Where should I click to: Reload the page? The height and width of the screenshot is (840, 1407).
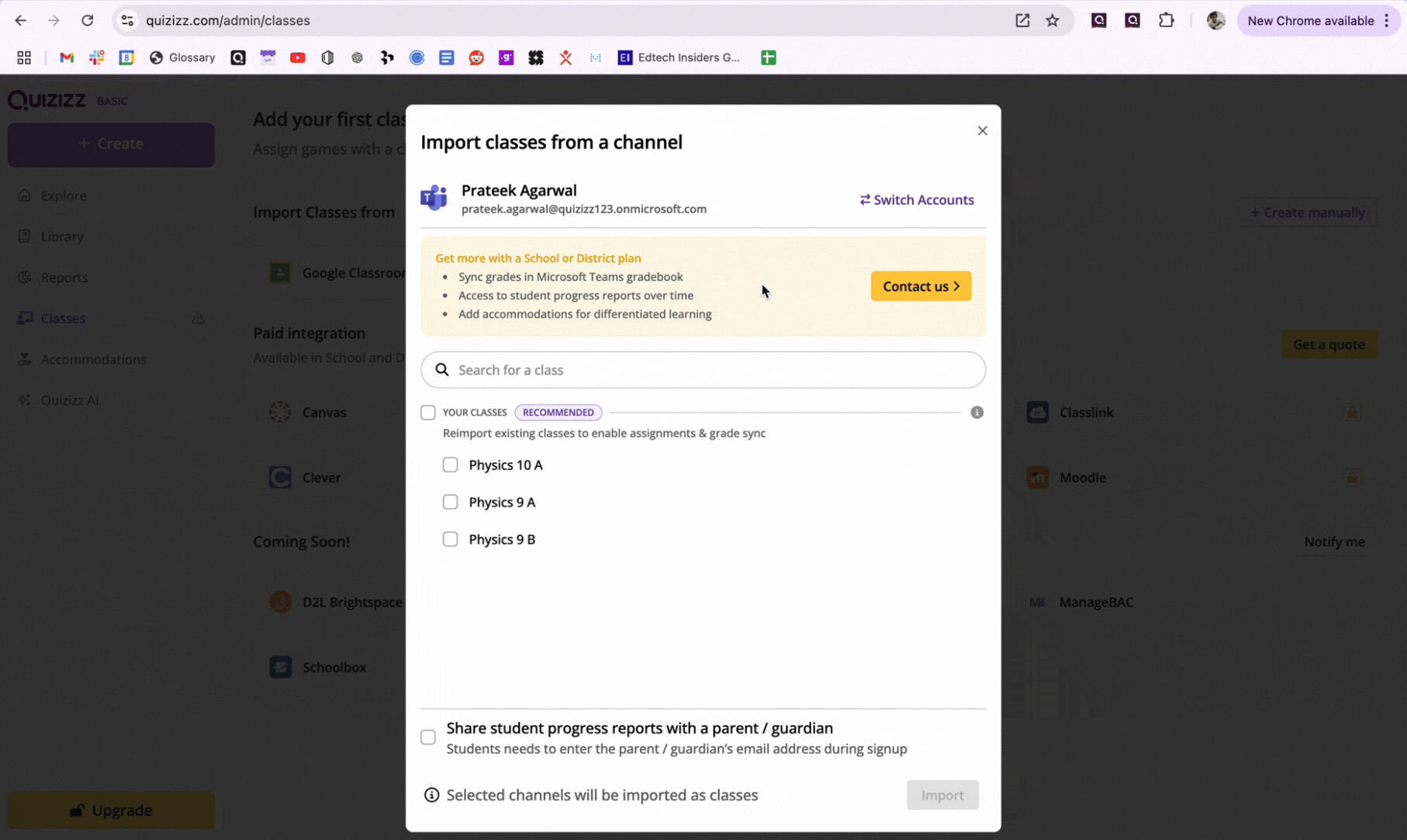(88, 20)
